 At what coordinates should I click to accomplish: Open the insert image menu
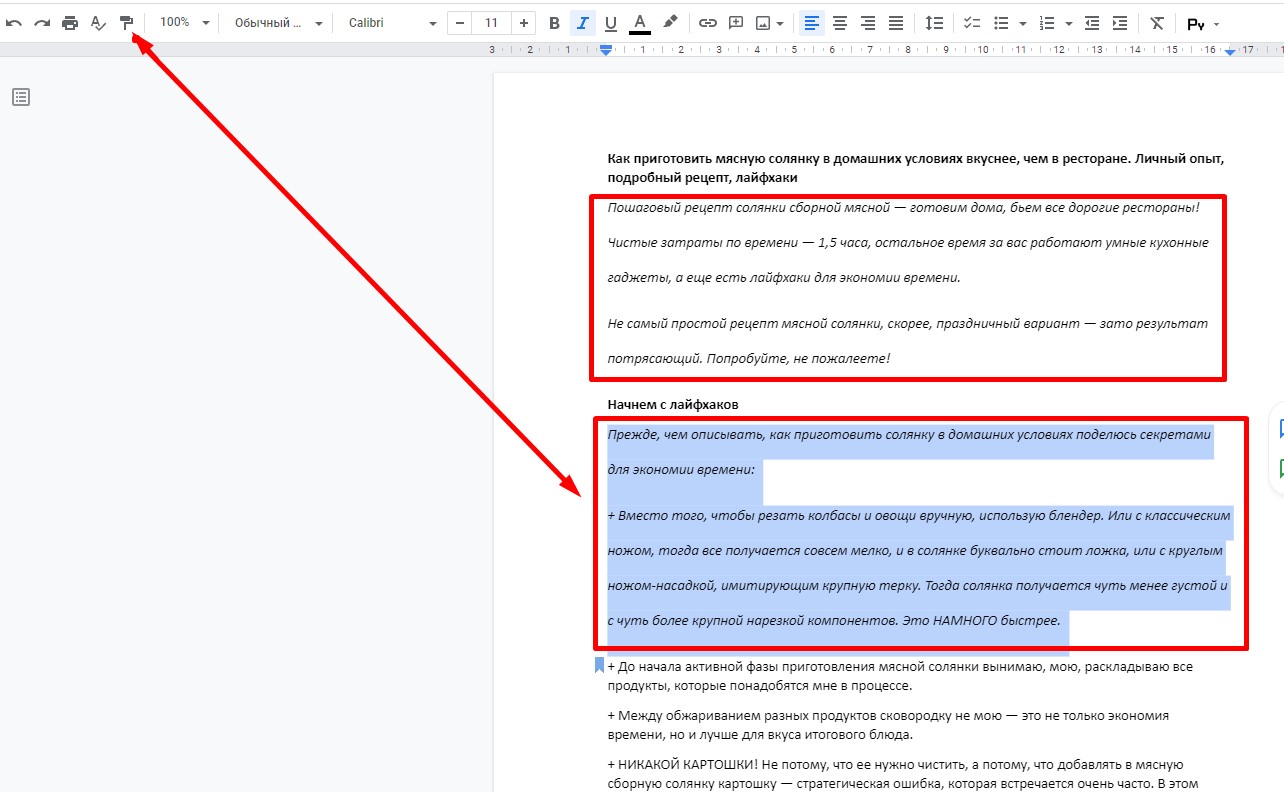[769, 23]
